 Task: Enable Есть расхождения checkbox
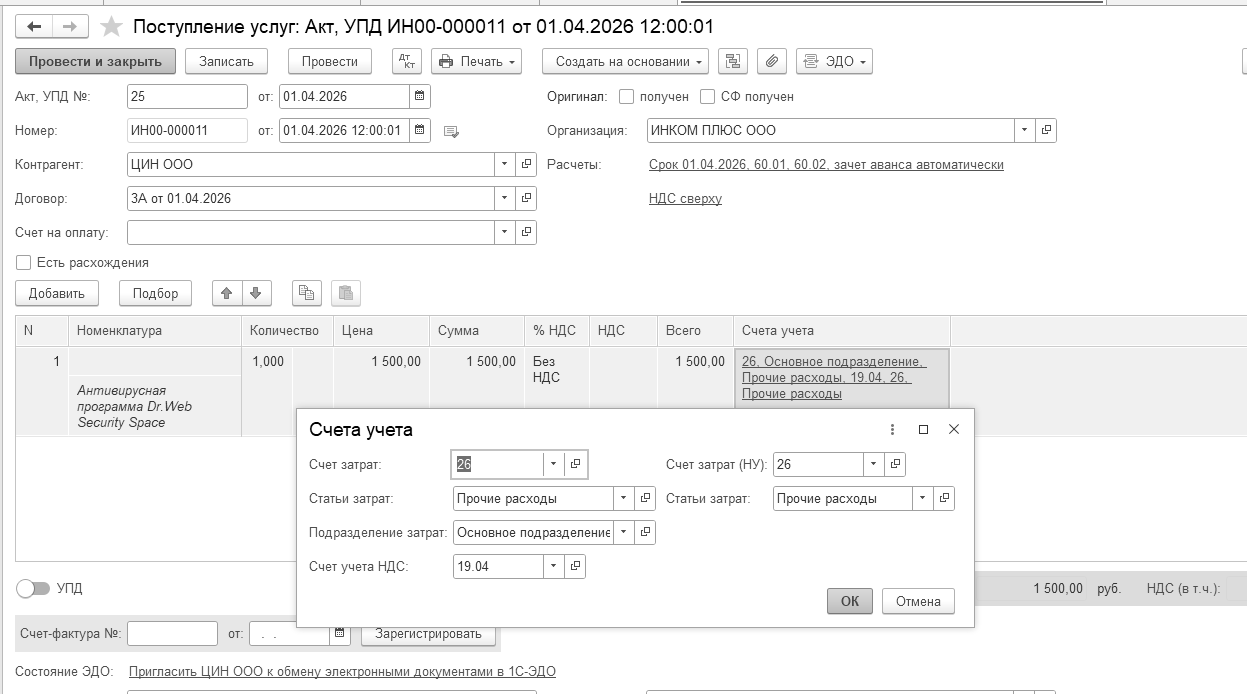tap(24, 262)
